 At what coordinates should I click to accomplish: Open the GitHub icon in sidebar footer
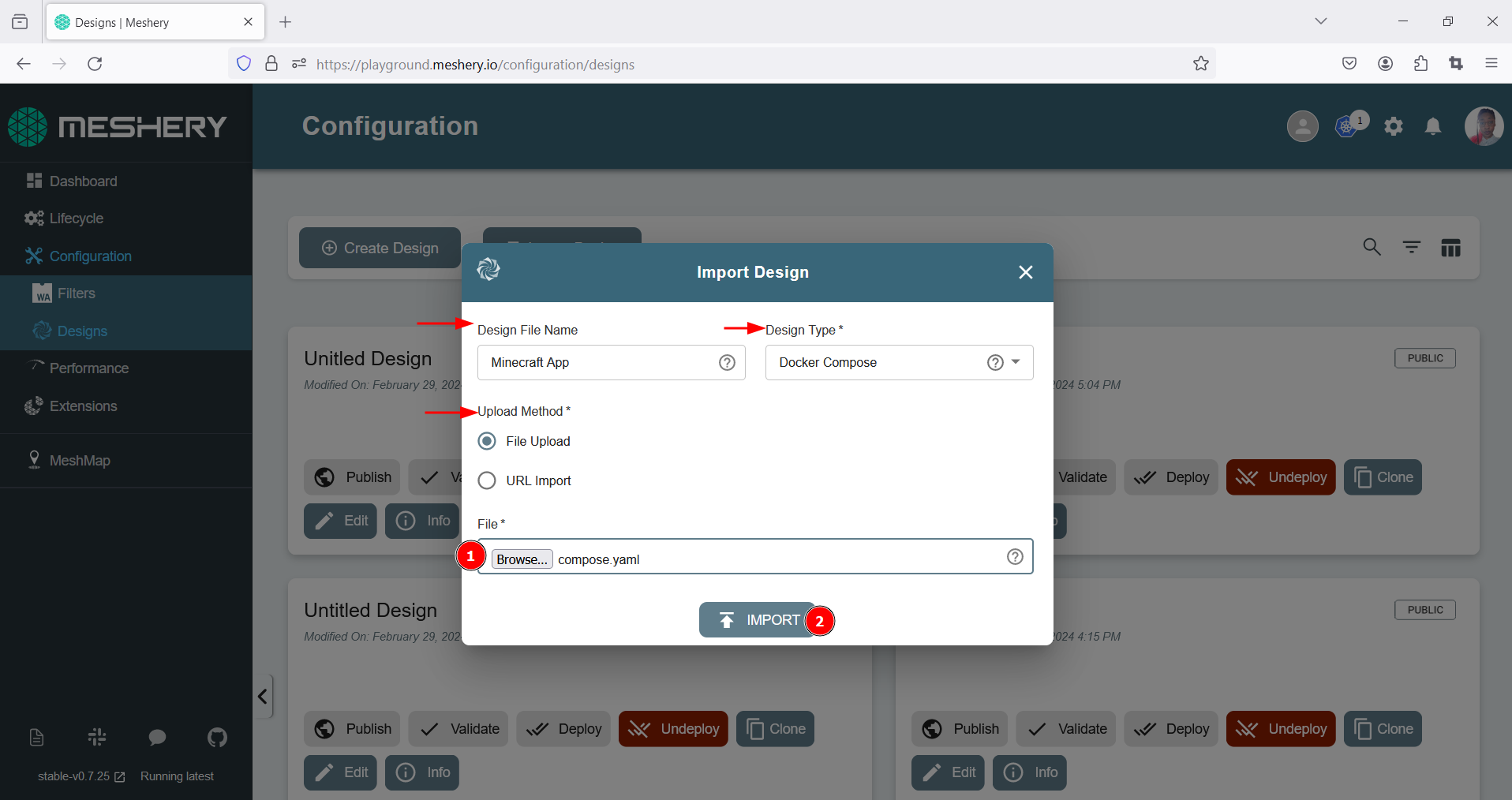coord(217,737)
